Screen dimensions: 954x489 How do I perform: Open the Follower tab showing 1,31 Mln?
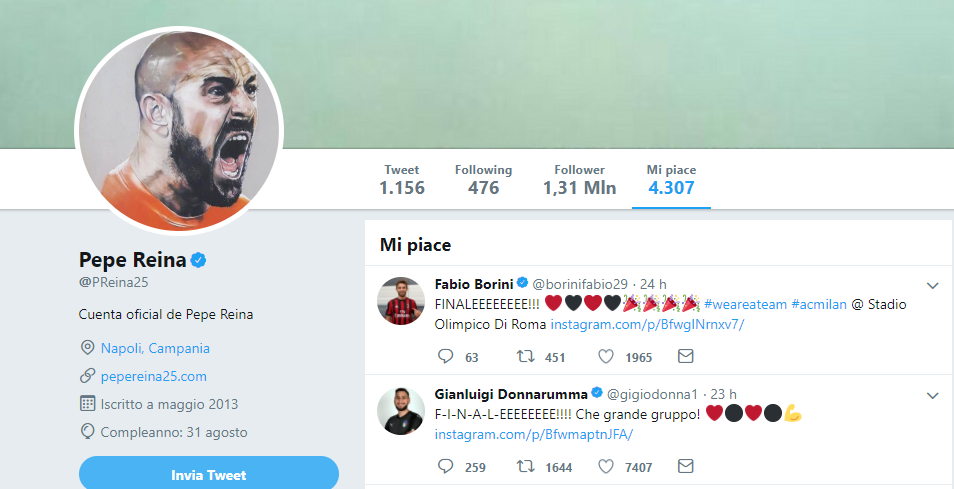tap(580, 179)
